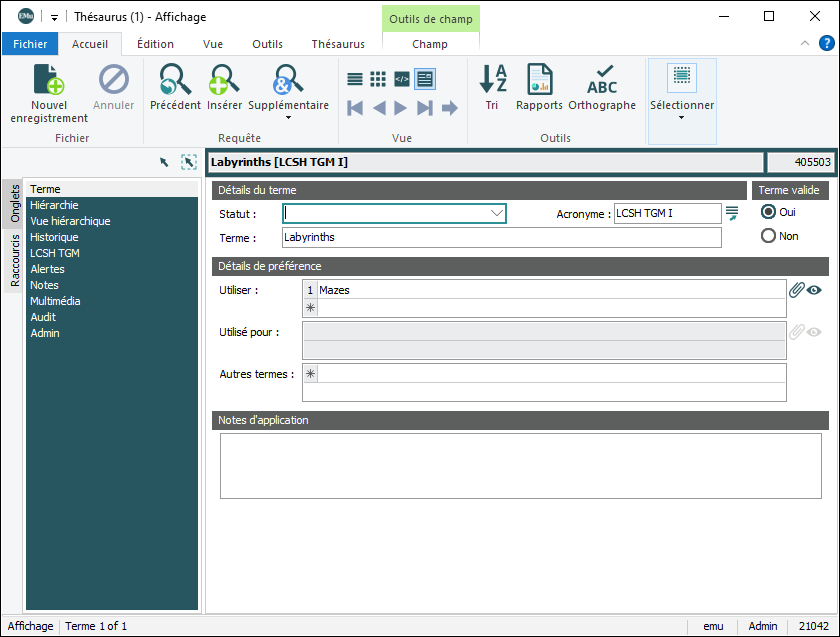
Task: Expand the Statut dropdown
Action: click(x=496, y=213)
